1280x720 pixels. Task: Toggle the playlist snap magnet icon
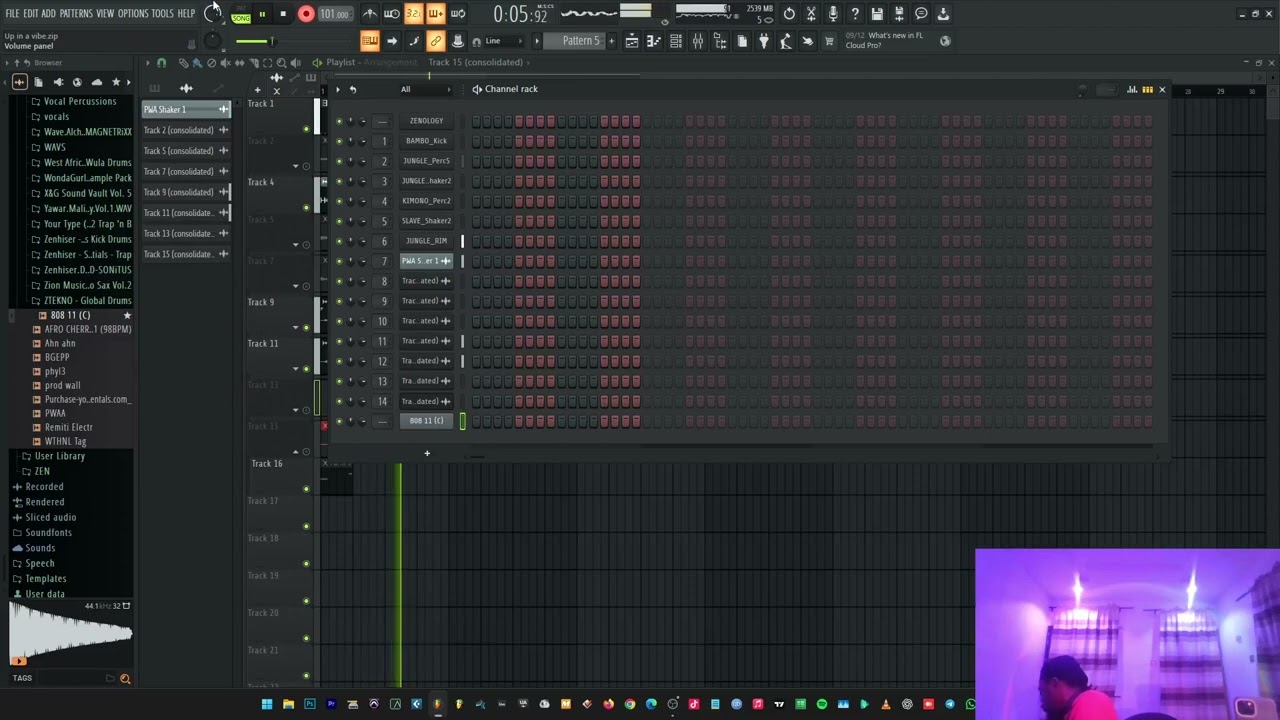pyautogui.click(x=161, y=63)
